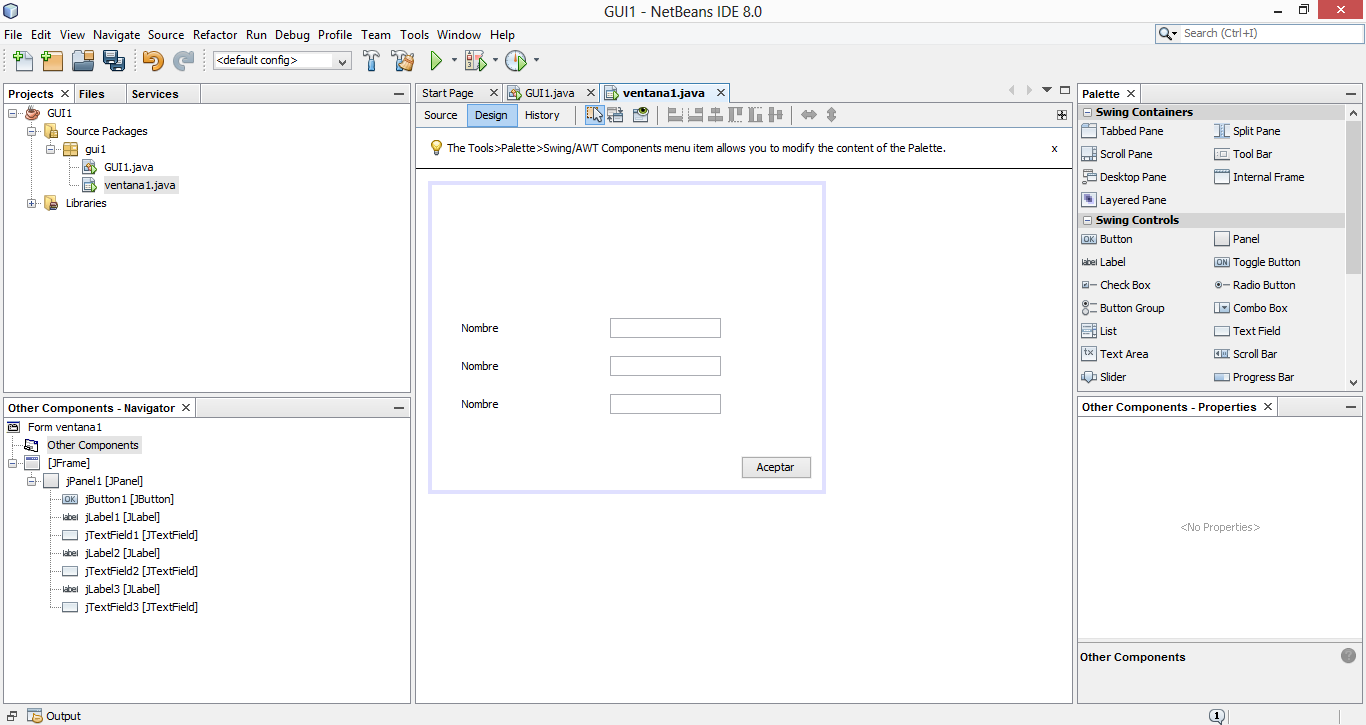Image resolution: width=1366 pixels, height=725 pixels.
Task: Select the Selection Mode tool in form designer
Action: (x=596, y=114)
